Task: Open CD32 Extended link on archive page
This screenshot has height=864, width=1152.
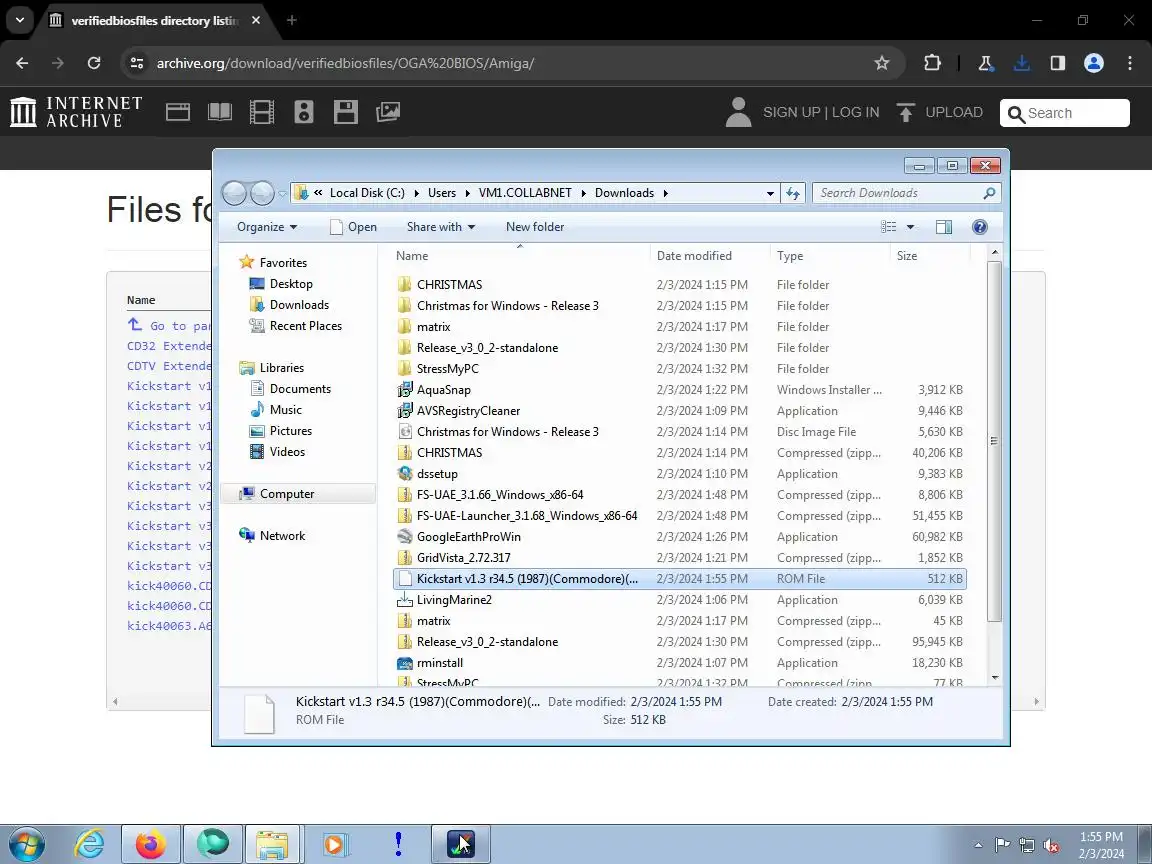Action: pos(169,346)
